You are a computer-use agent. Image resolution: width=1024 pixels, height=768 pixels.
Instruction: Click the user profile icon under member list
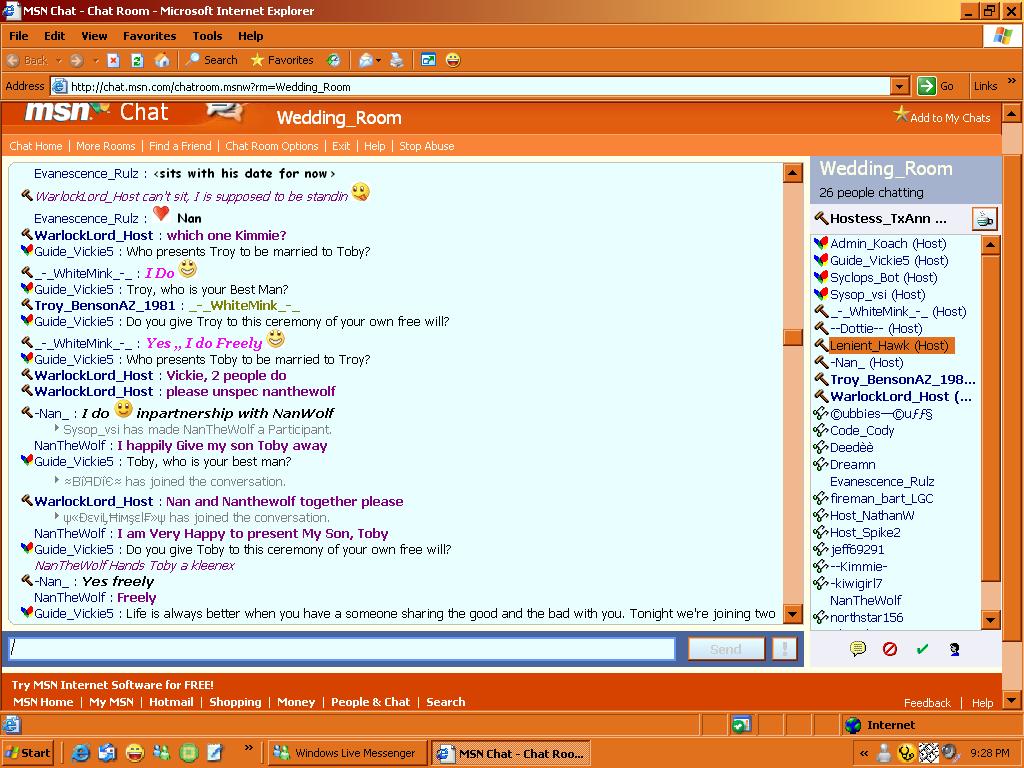(x=954, y=648)
